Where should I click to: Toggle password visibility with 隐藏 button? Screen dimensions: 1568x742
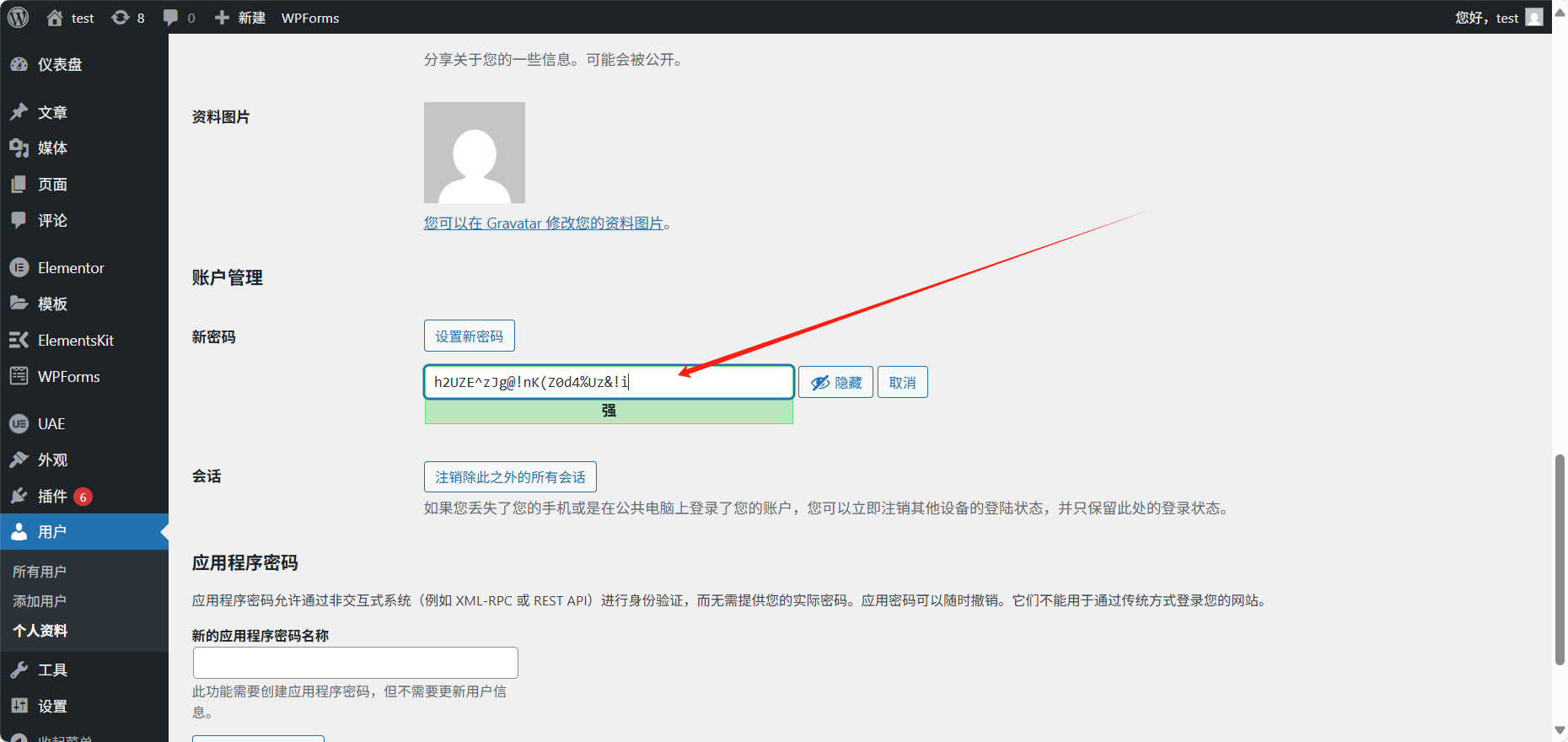tap(835, 383)
